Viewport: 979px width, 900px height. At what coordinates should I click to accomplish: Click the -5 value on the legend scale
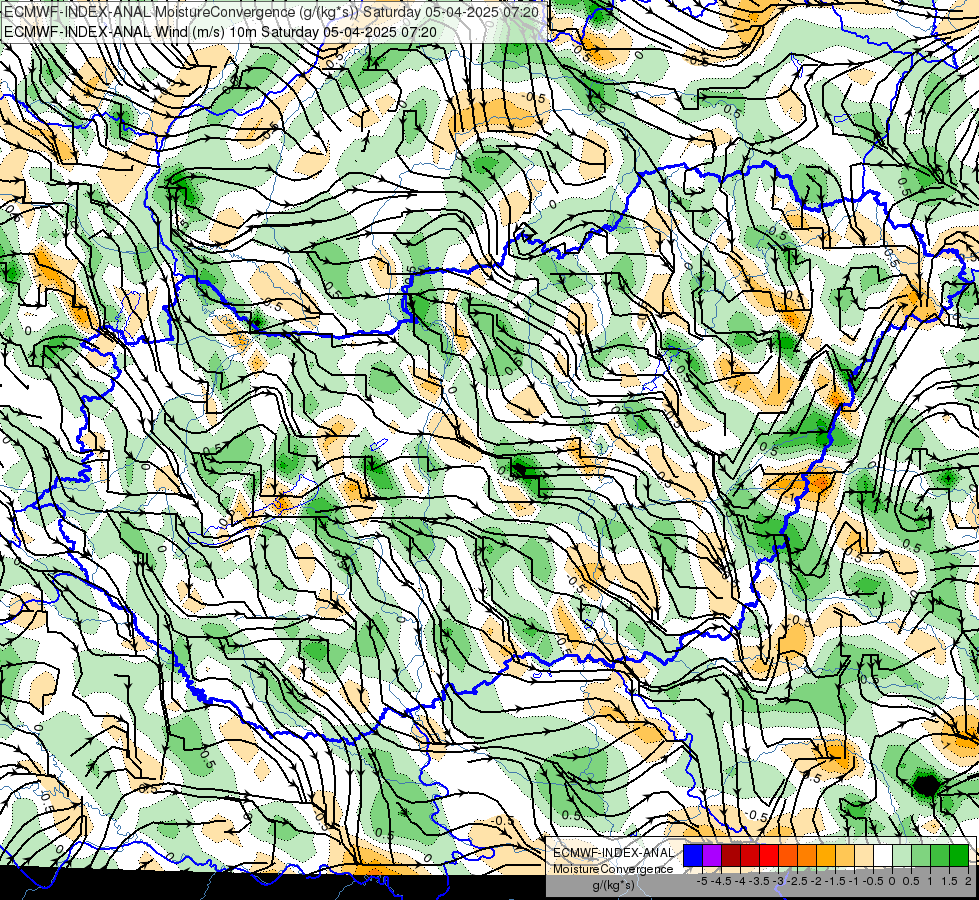pyautogui.click(x=702, y=881)
